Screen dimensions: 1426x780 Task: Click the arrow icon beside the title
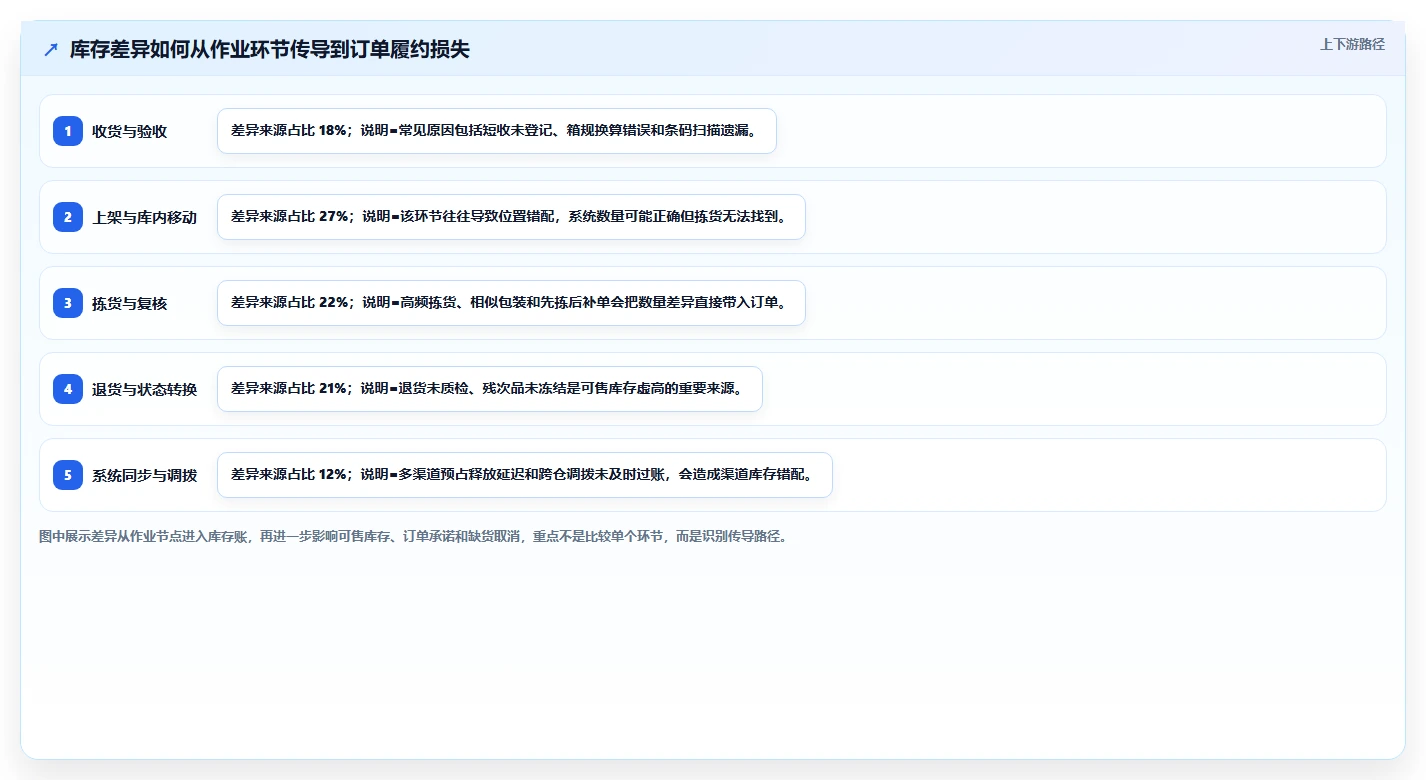(x=51, y=50)
